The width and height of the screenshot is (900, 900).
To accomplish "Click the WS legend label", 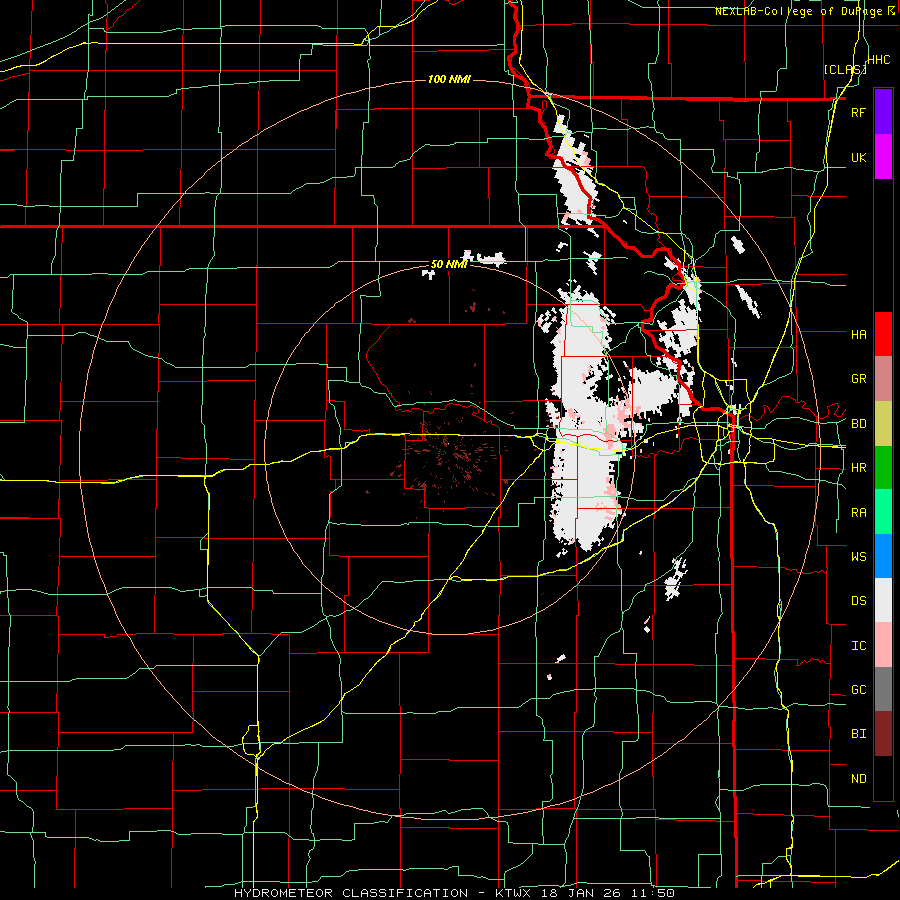I will pos(858,556).
